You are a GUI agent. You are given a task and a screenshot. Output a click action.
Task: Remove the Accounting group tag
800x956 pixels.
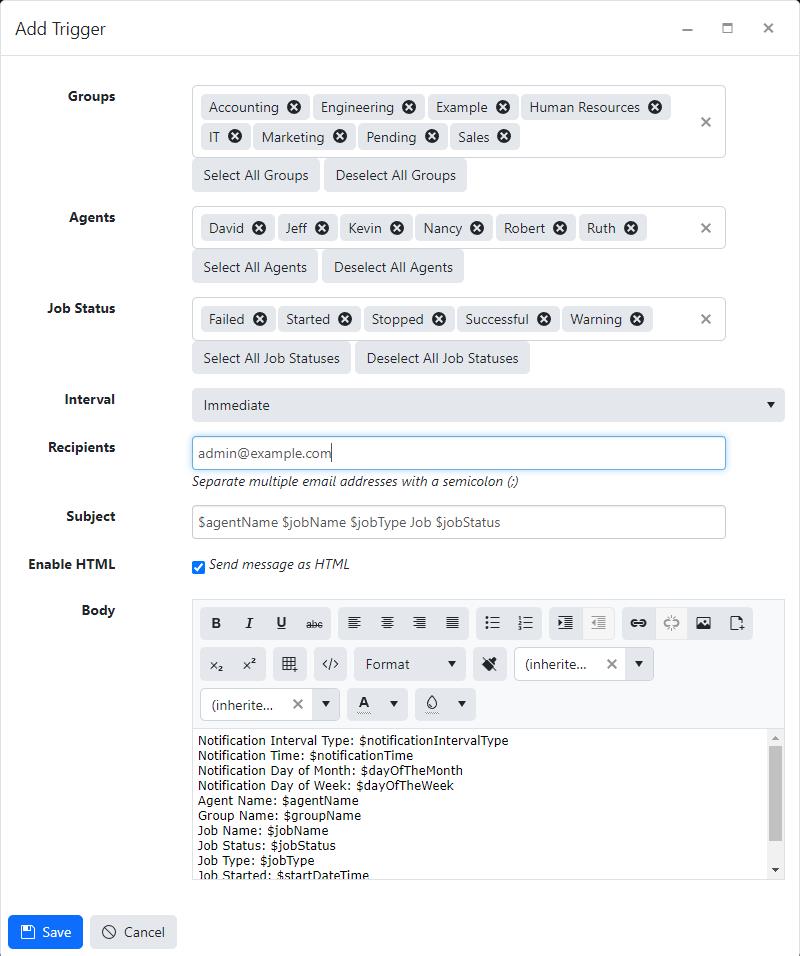coord(294,107)
